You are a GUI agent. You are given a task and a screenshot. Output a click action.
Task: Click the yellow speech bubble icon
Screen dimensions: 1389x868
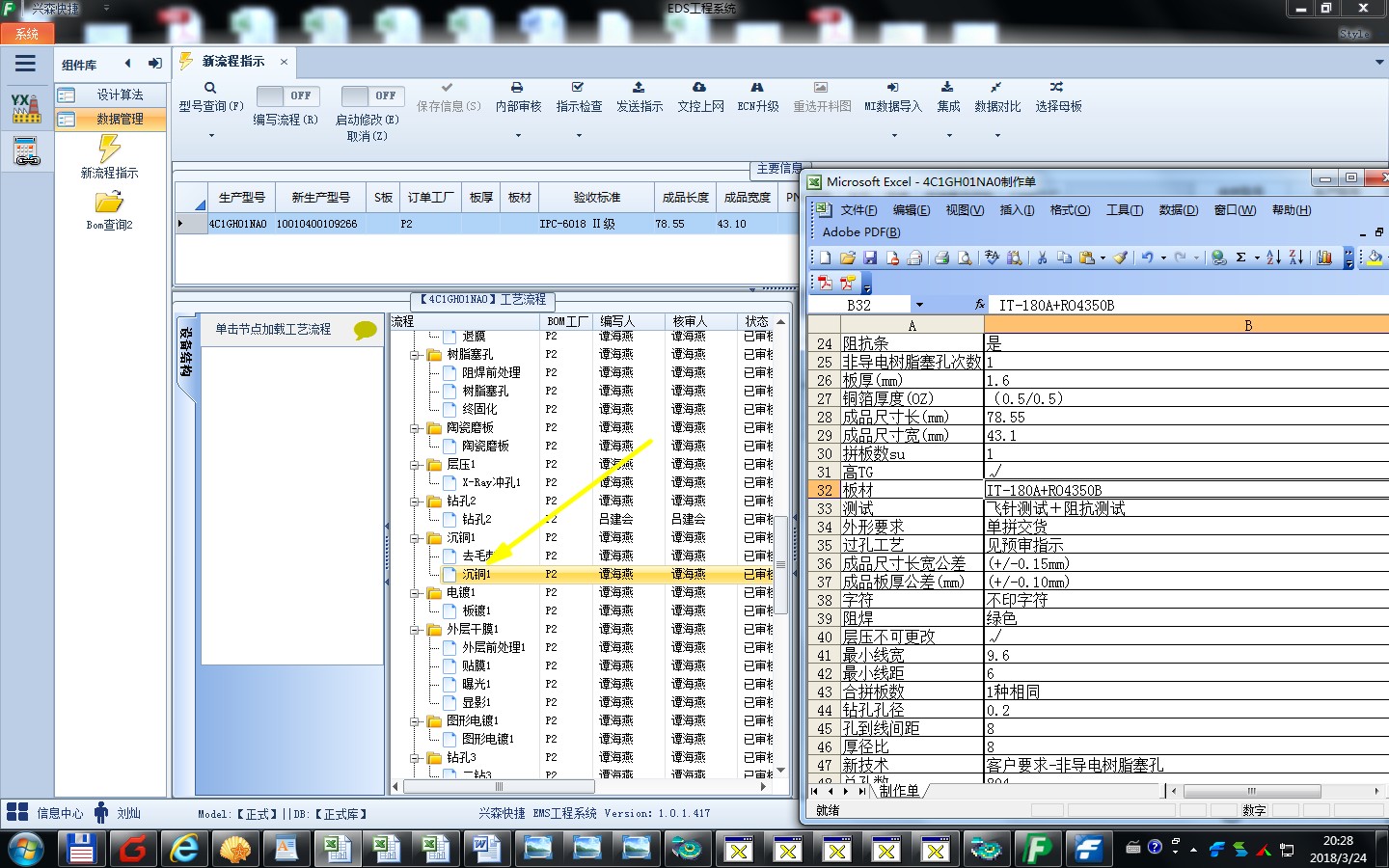click(x=366, y=330)
